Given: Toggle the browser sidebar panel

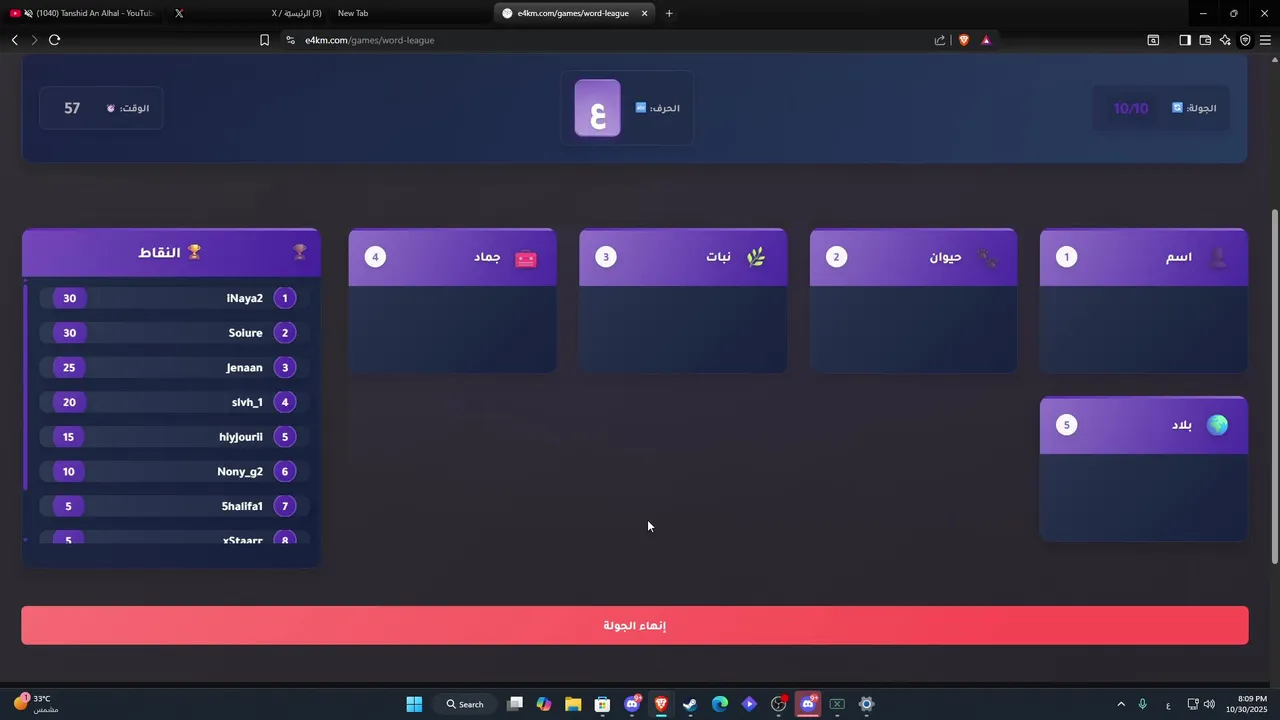Looking at the screenshot, I should [1185, 40].
